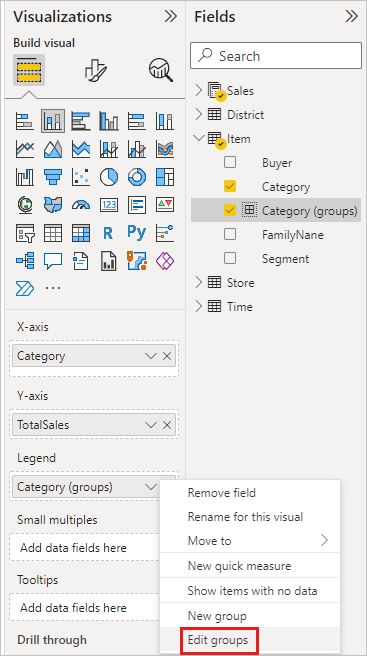Add a Filled map visual
The width and height of the screenshot is (367, 656).
pos(53,205)
